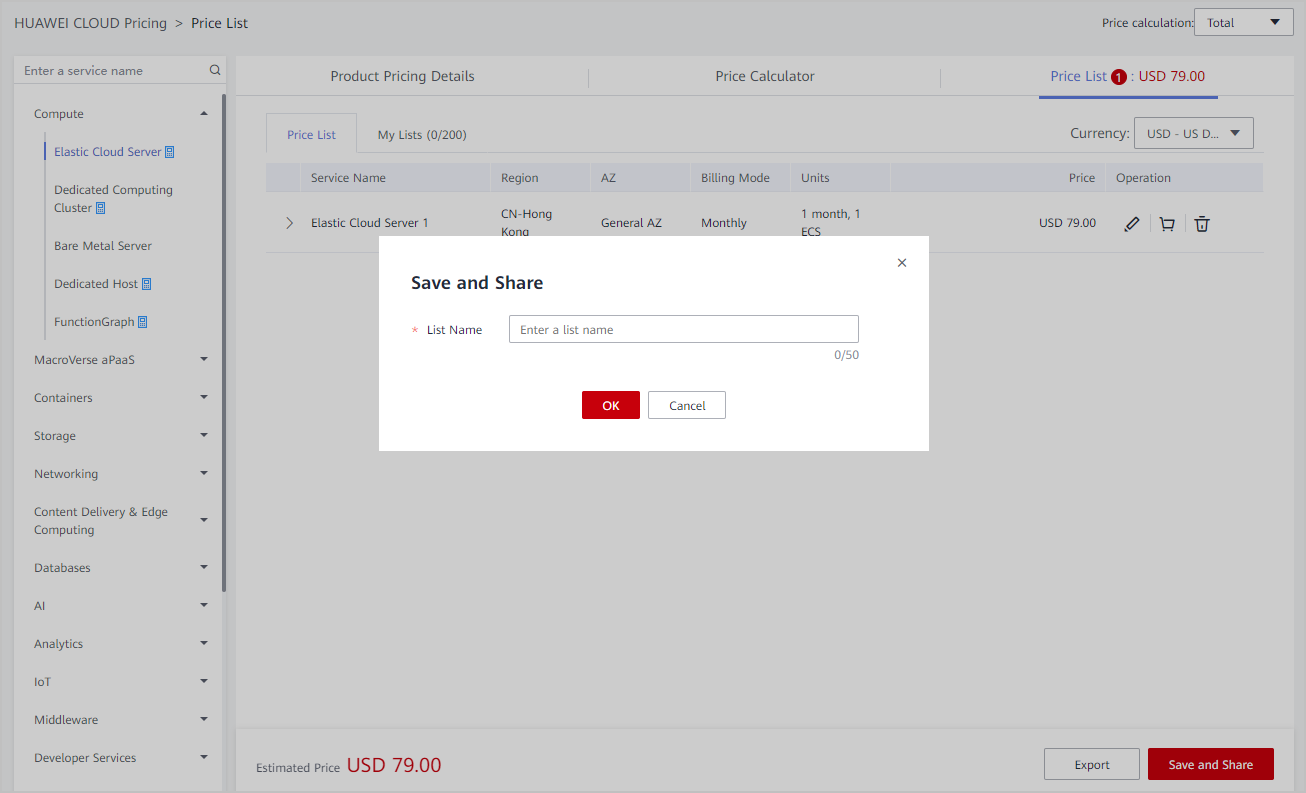The height and width of the screenshot is (793, 1306).
Task: Click the General AZ cell
Action: tap(631, 223)
